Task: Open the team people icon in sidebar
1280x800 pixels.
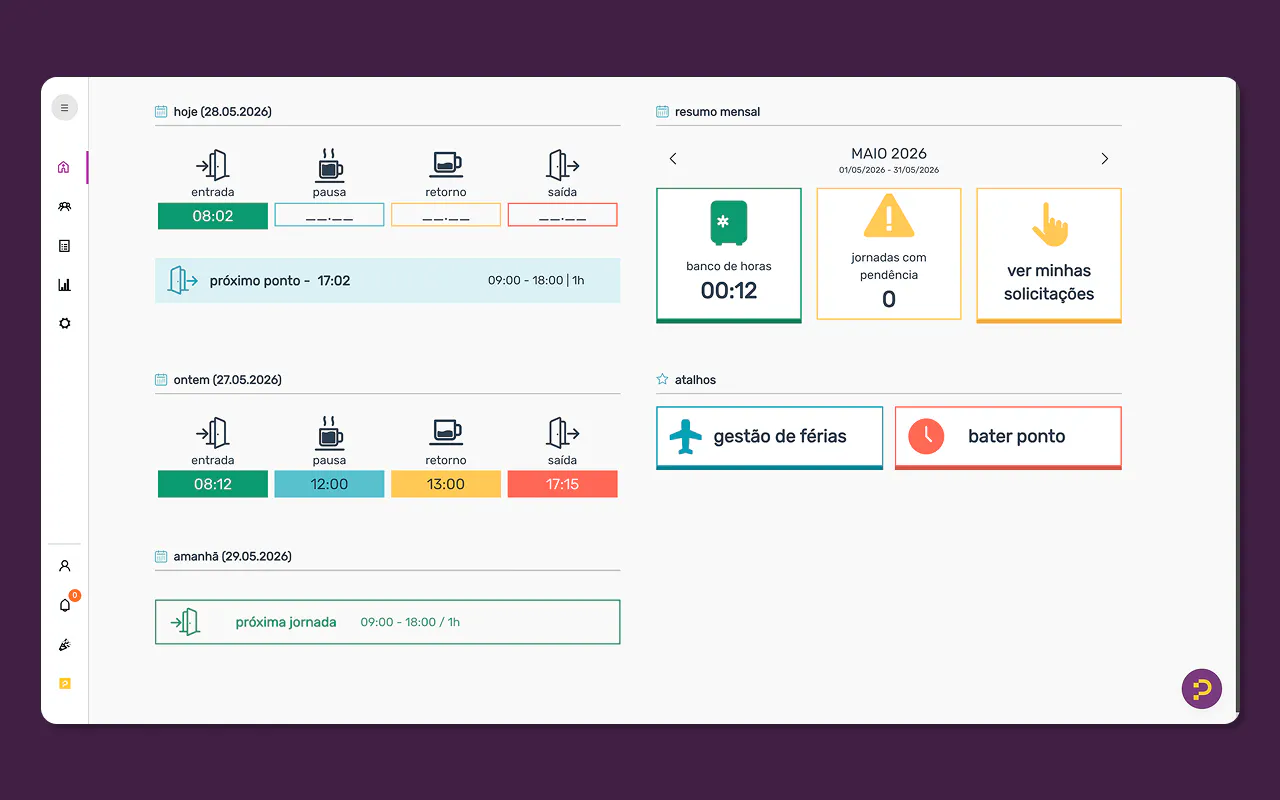Action: pos(64,206)
